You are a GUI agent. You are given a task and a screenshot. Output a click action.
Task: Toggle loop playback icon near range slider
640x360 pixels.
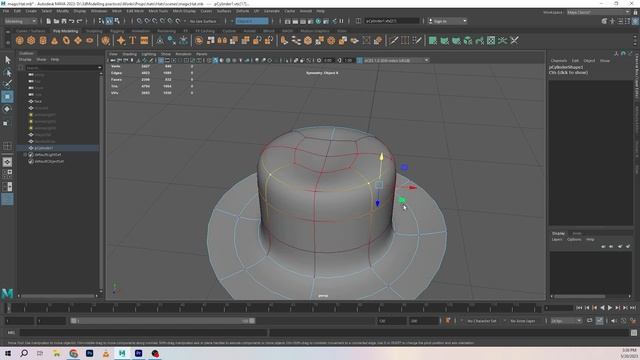coord(589,321)
